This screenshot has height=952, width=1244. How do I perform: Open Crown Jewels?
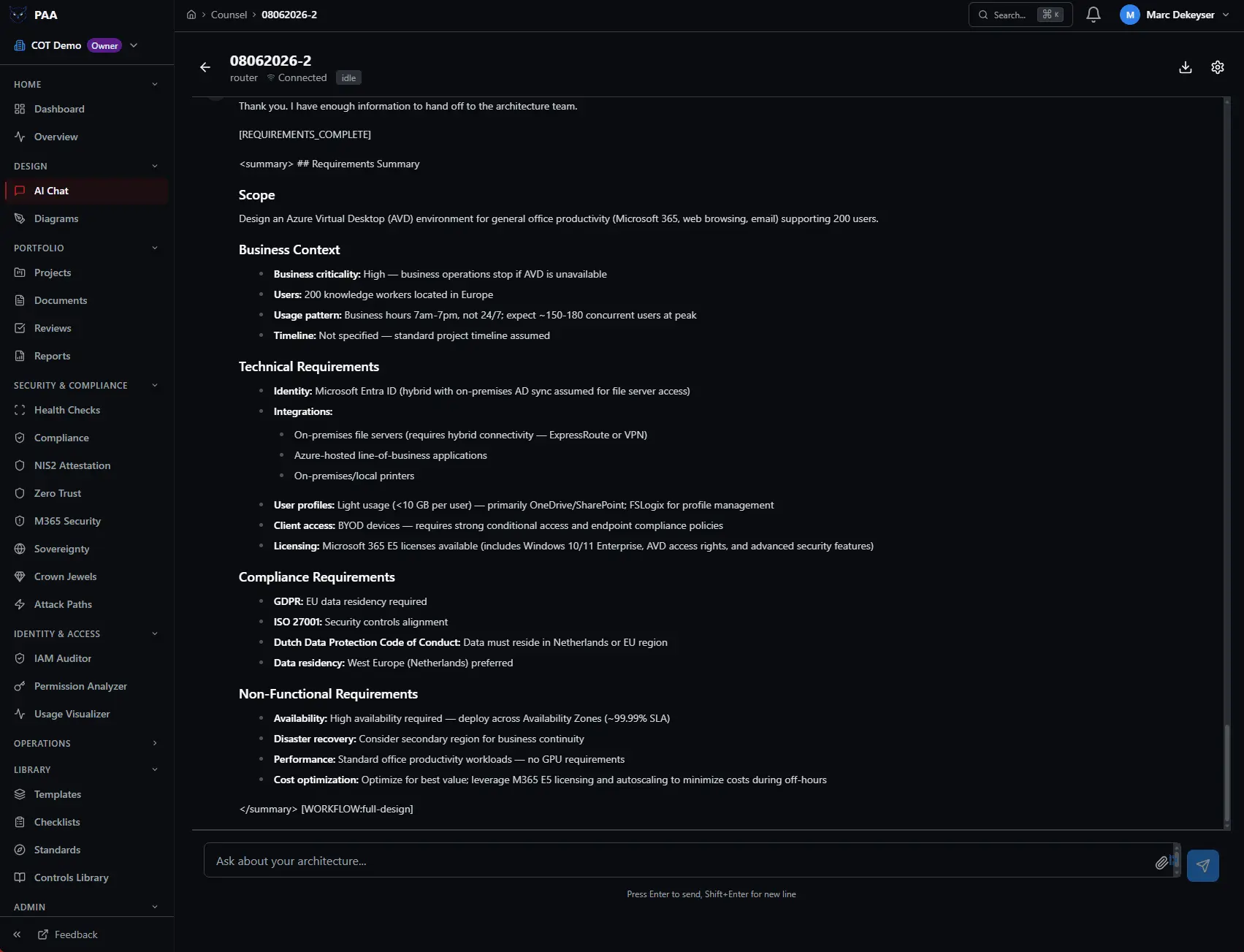87,576
